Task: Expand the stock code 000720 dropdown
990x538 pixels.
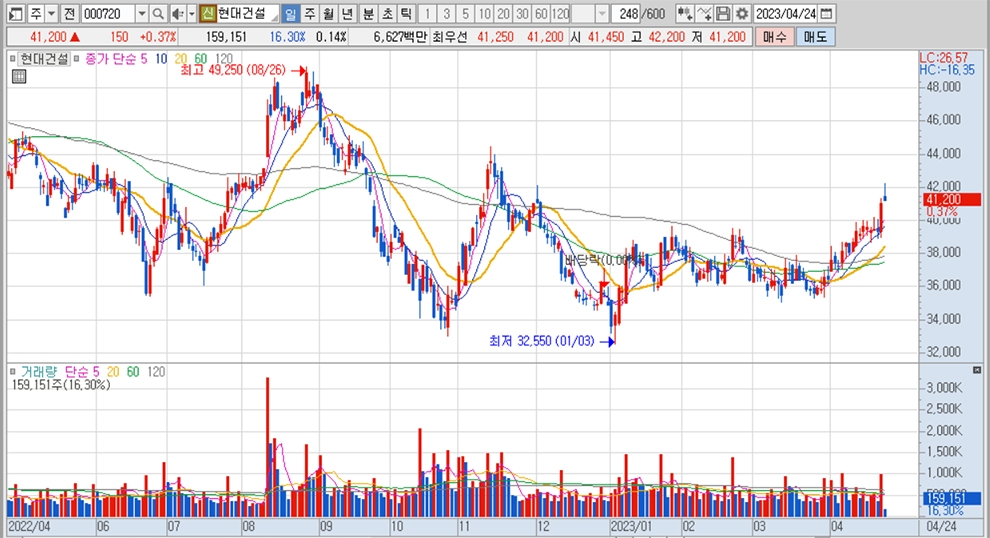Action: coord(141,14)
